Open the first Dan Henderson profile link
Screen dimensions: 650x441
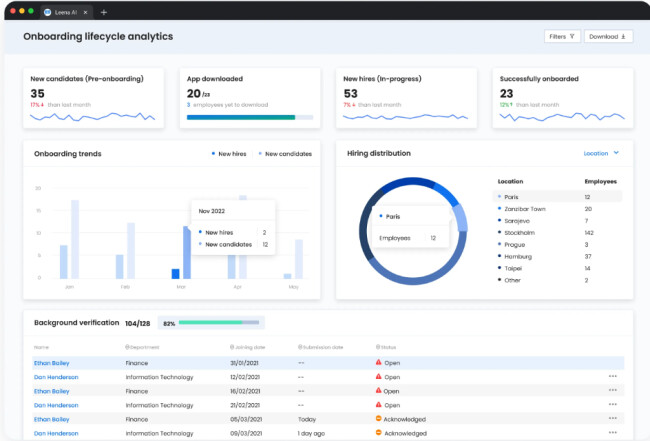click(x=56, y=377)
